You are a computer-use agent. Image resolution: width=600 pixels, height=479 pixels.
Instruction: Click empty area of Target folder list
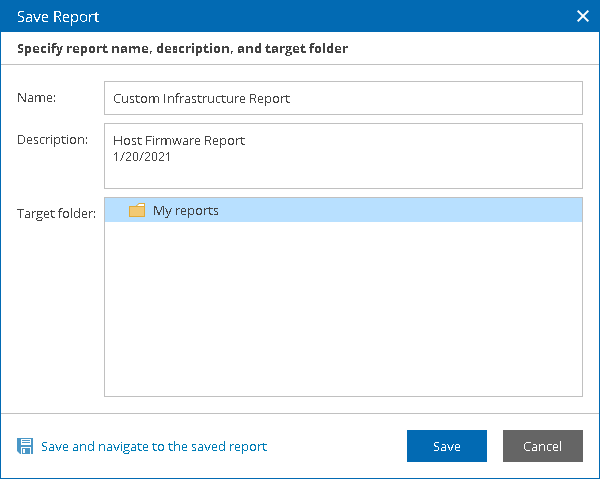pos(342,310)
